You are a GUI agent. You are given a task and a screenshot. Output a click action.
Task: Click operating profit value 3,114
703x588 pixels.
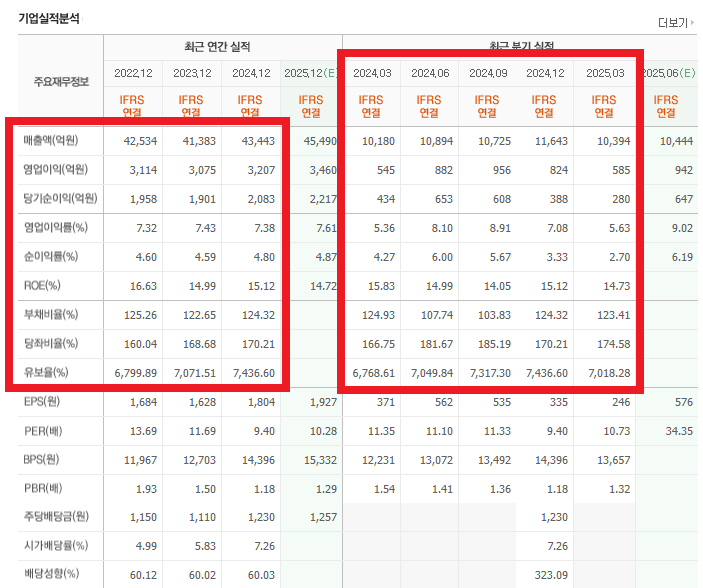tap(143, 170)
